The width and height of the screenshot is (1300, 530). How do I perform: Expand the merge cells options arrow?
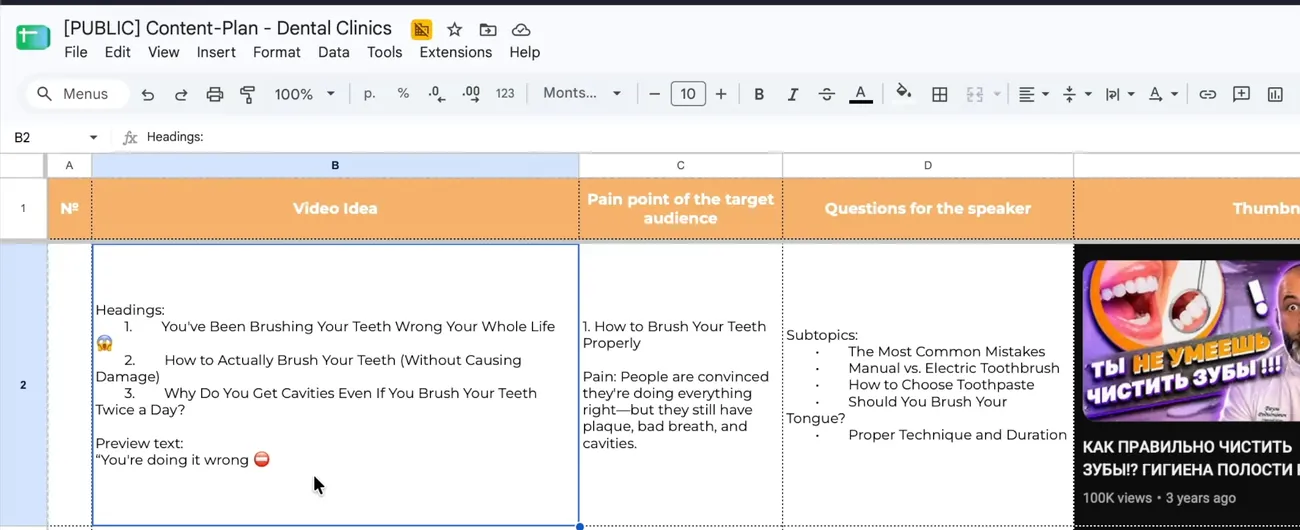[x=997, y=94]
